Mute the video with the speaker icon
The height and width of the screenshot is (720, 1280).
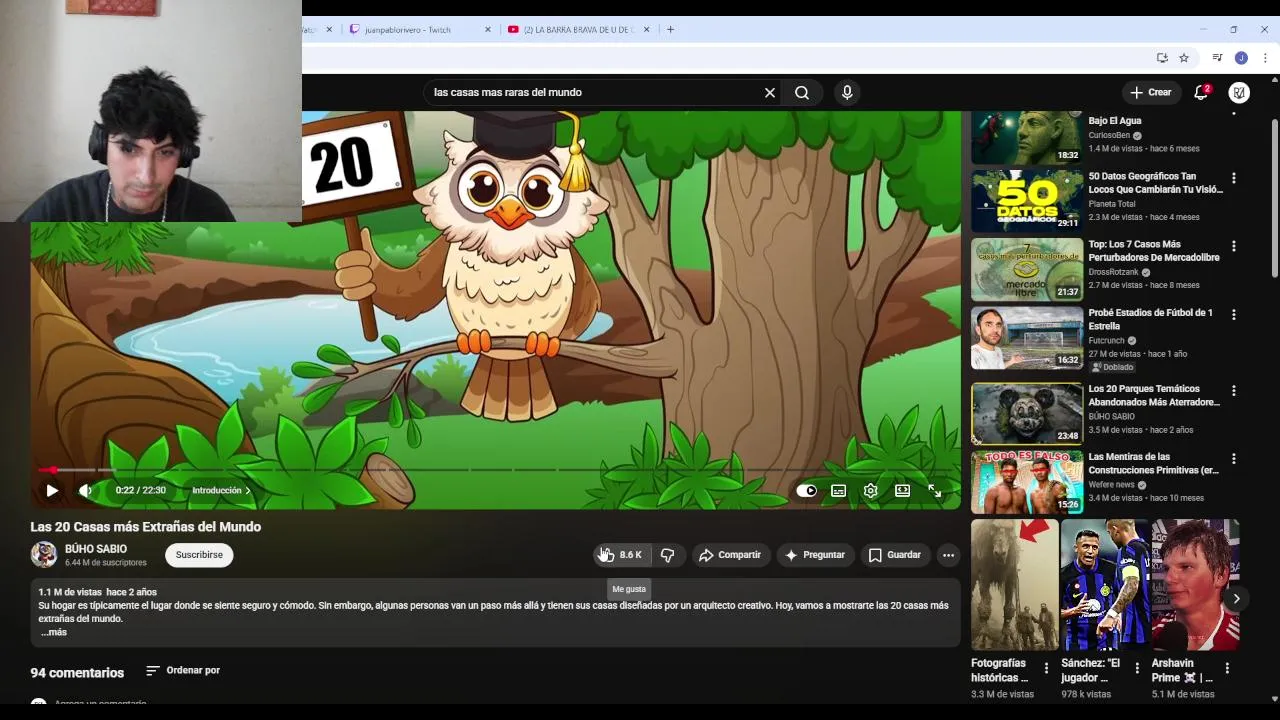coord(86,491)
